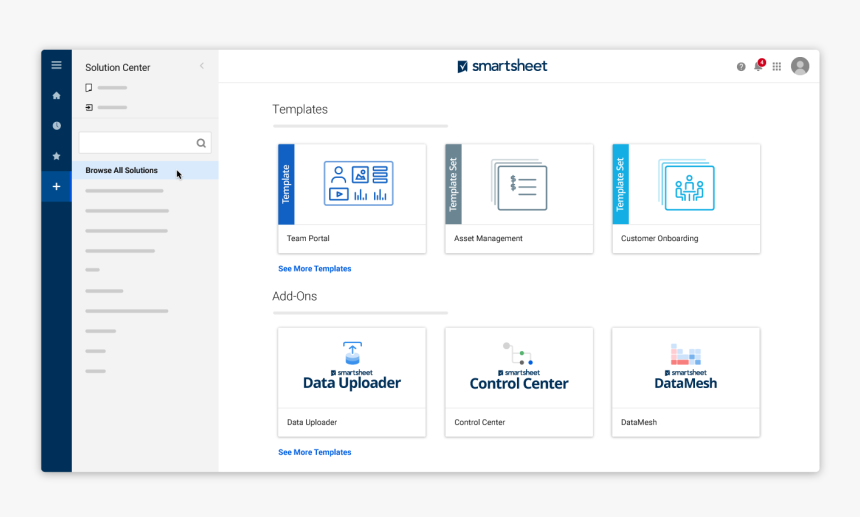The image size is (860, 517).
Task: Click the Data Uploader caption below the logo
Action: (x=312, y=422)
